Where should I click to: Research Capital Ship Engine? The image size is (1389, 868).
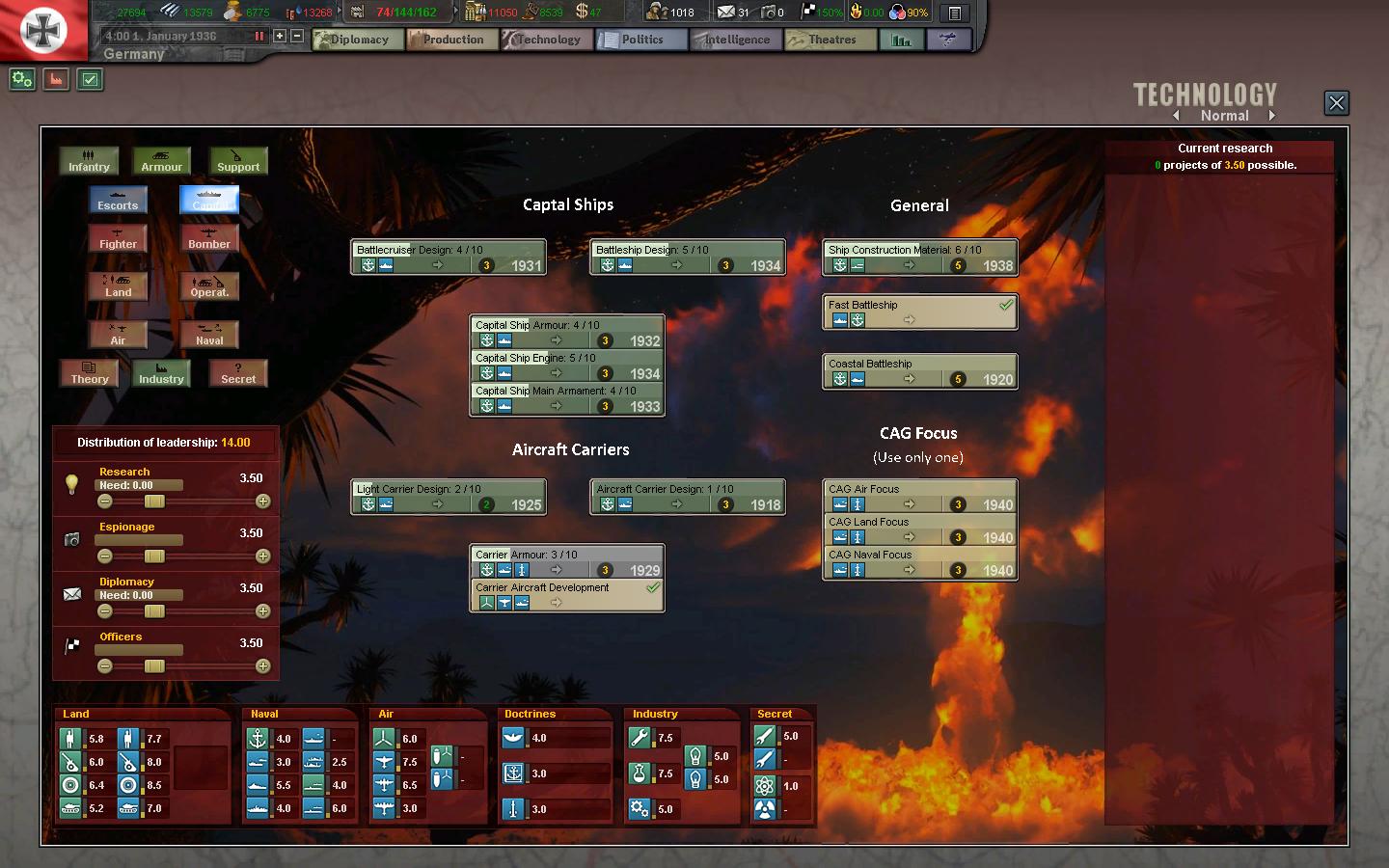pyautogui.click(x=567, y=366)
